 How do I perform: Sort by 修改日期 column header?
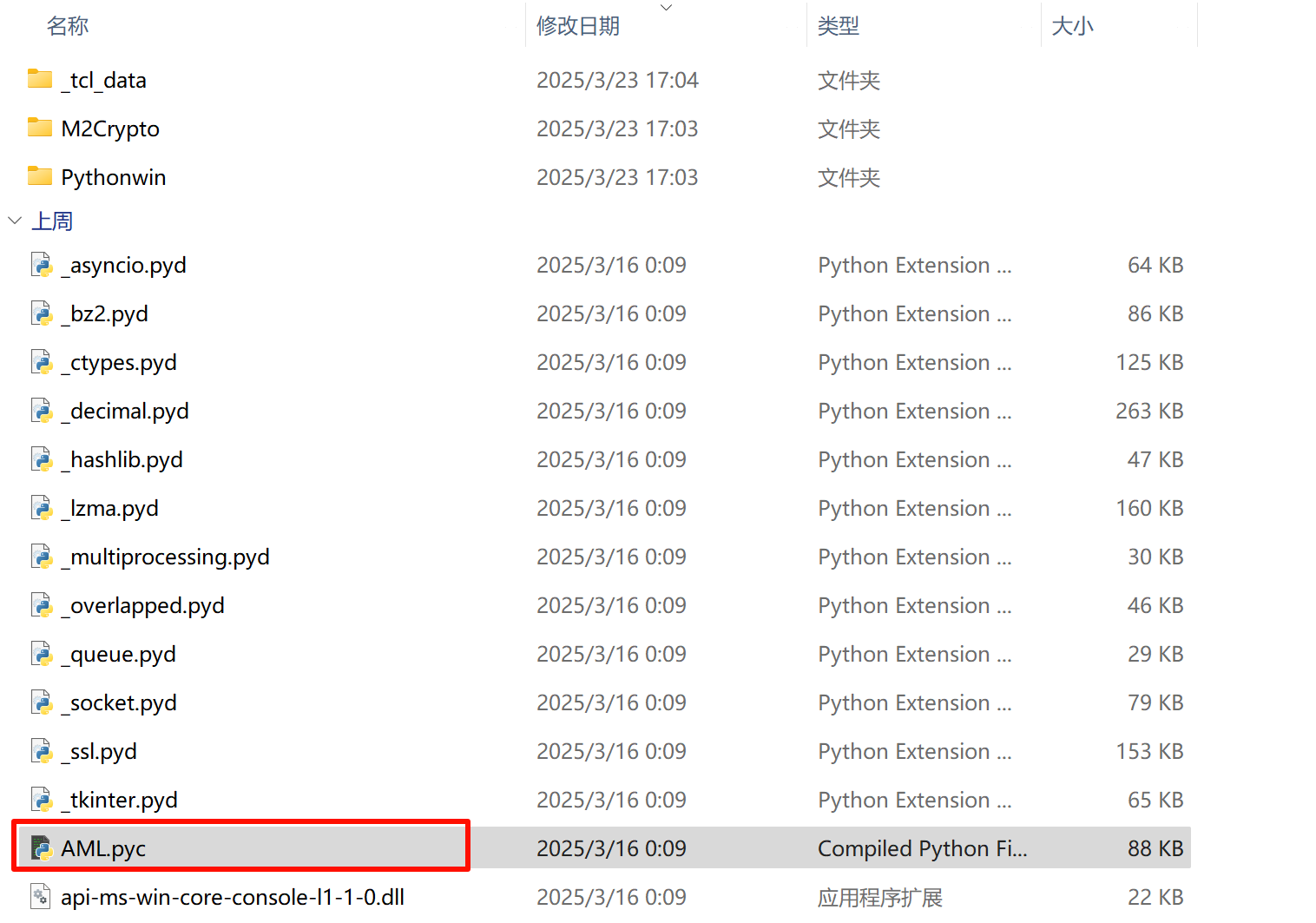click(x=578, y=26)
